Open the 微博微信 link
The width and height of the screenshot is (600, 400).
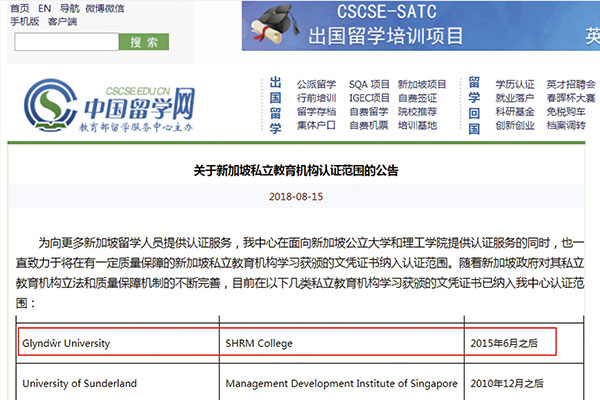point(104,8)
